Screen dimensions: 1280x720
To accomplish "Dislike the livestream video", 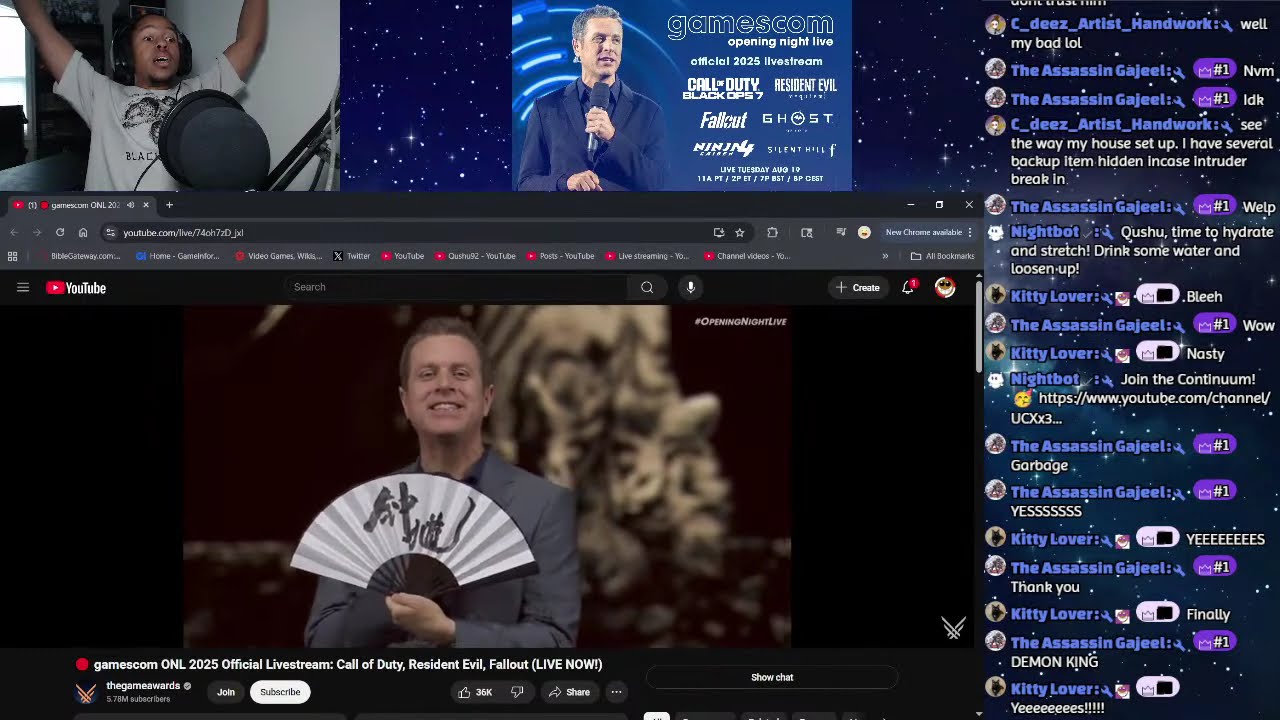I will tap(517, 692).
